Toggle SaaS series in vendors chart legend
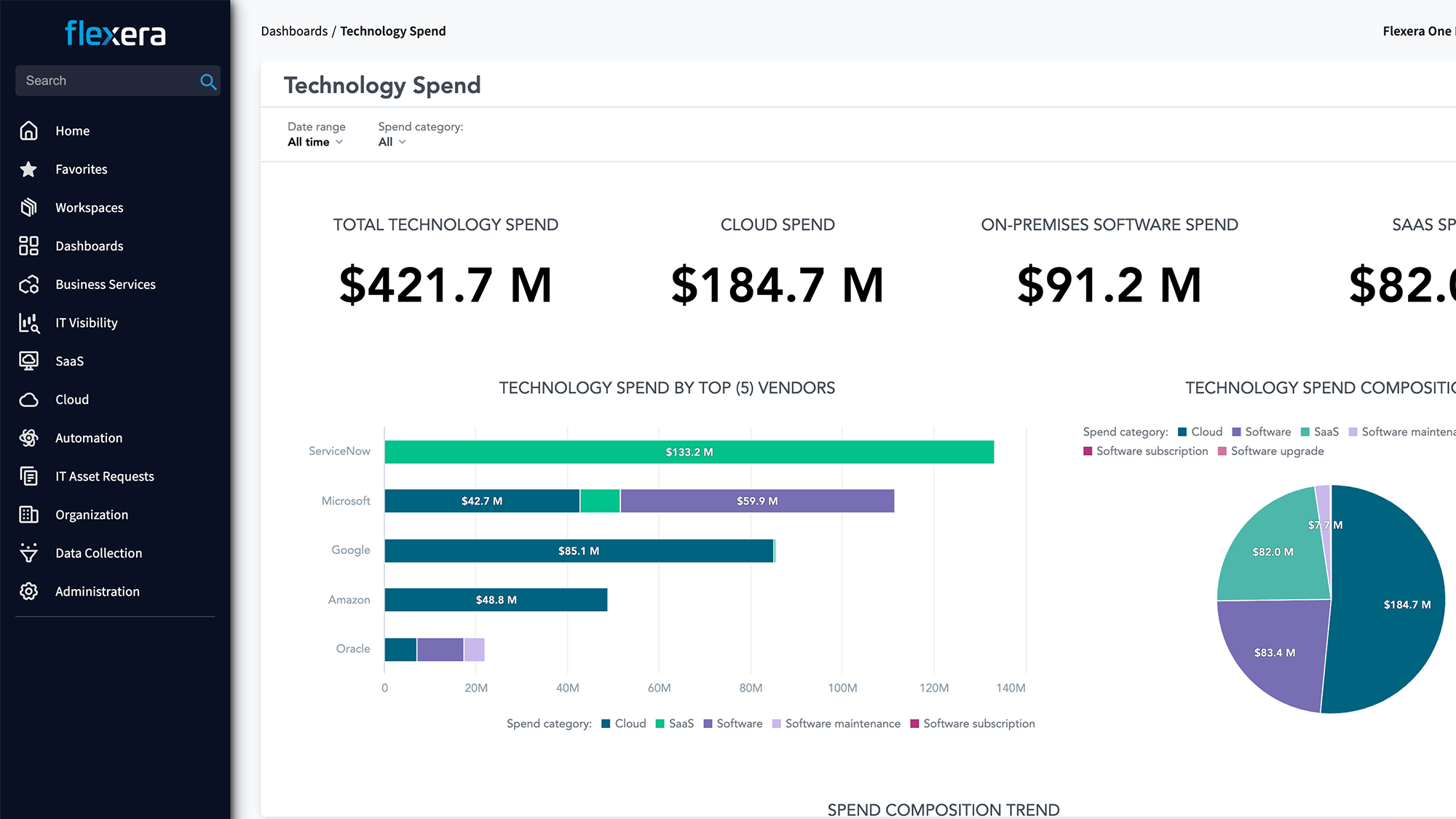 click(x=674, y=724)
